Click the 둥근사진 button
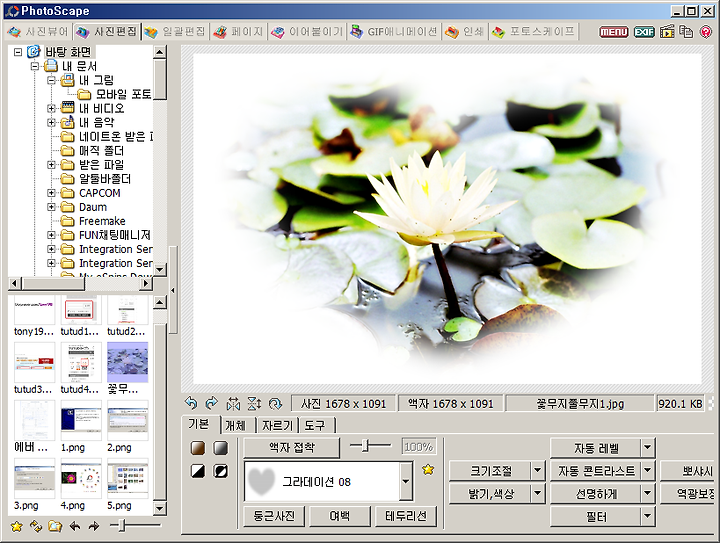Screen dimensions: 720x543 click(x=274, y=516)
